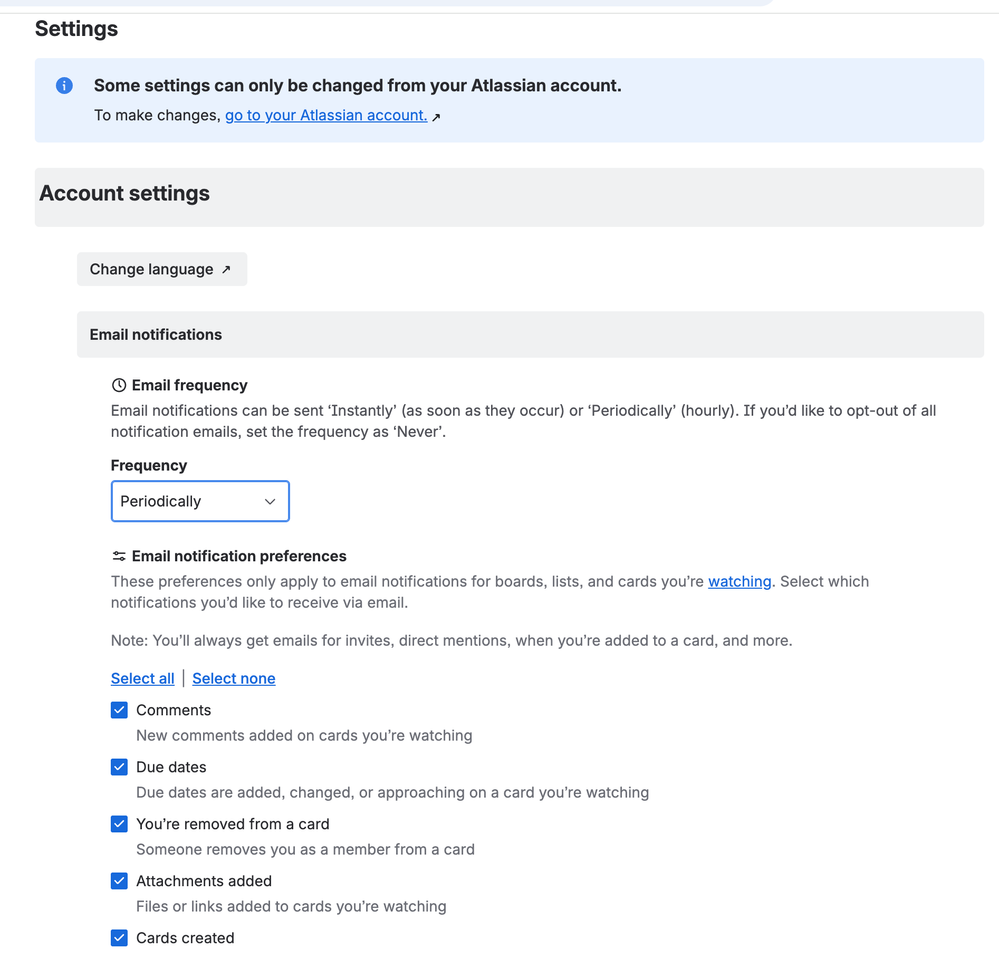Viewport: 999px width, 957px height.
Task: Click the clock icon next to Email frequency
Action: (x=119, y=385)
